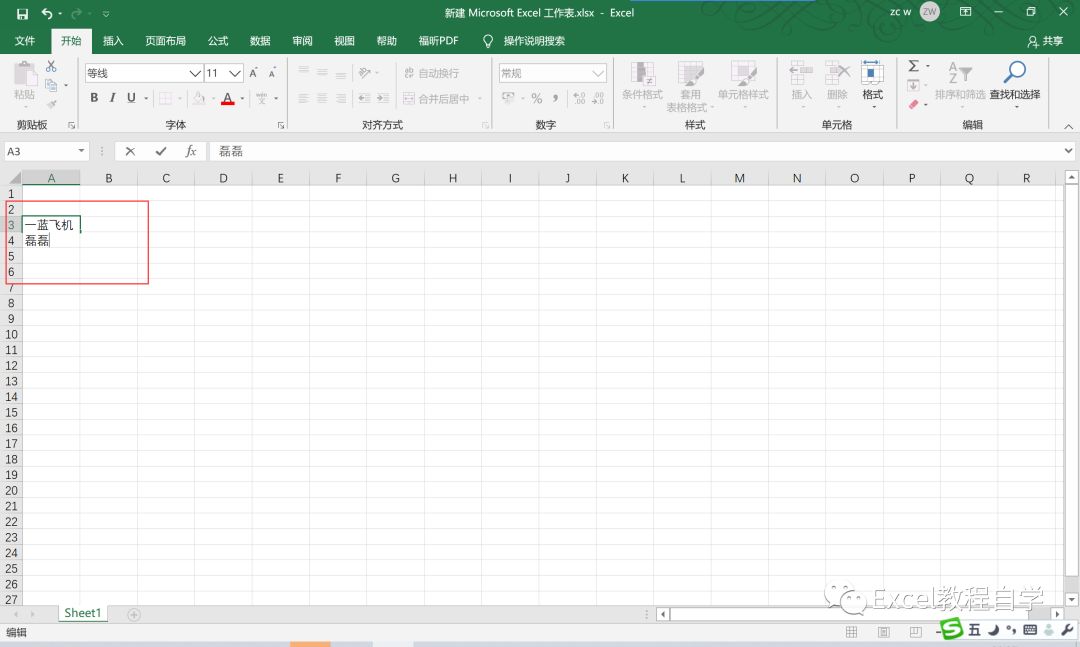Click the Paste clipboard icon
Screen dimensions: 1080x647
(x=25, y=74)
